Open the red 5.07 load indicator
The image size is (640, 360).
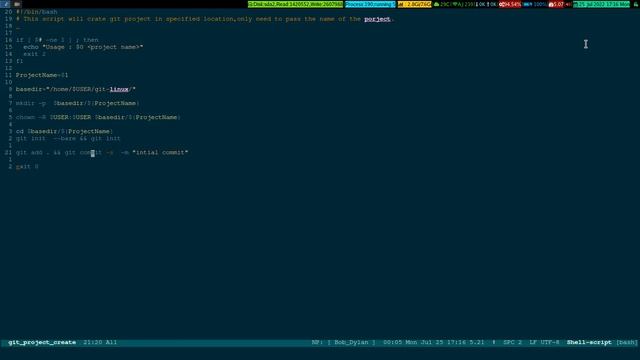pos(556,4)
